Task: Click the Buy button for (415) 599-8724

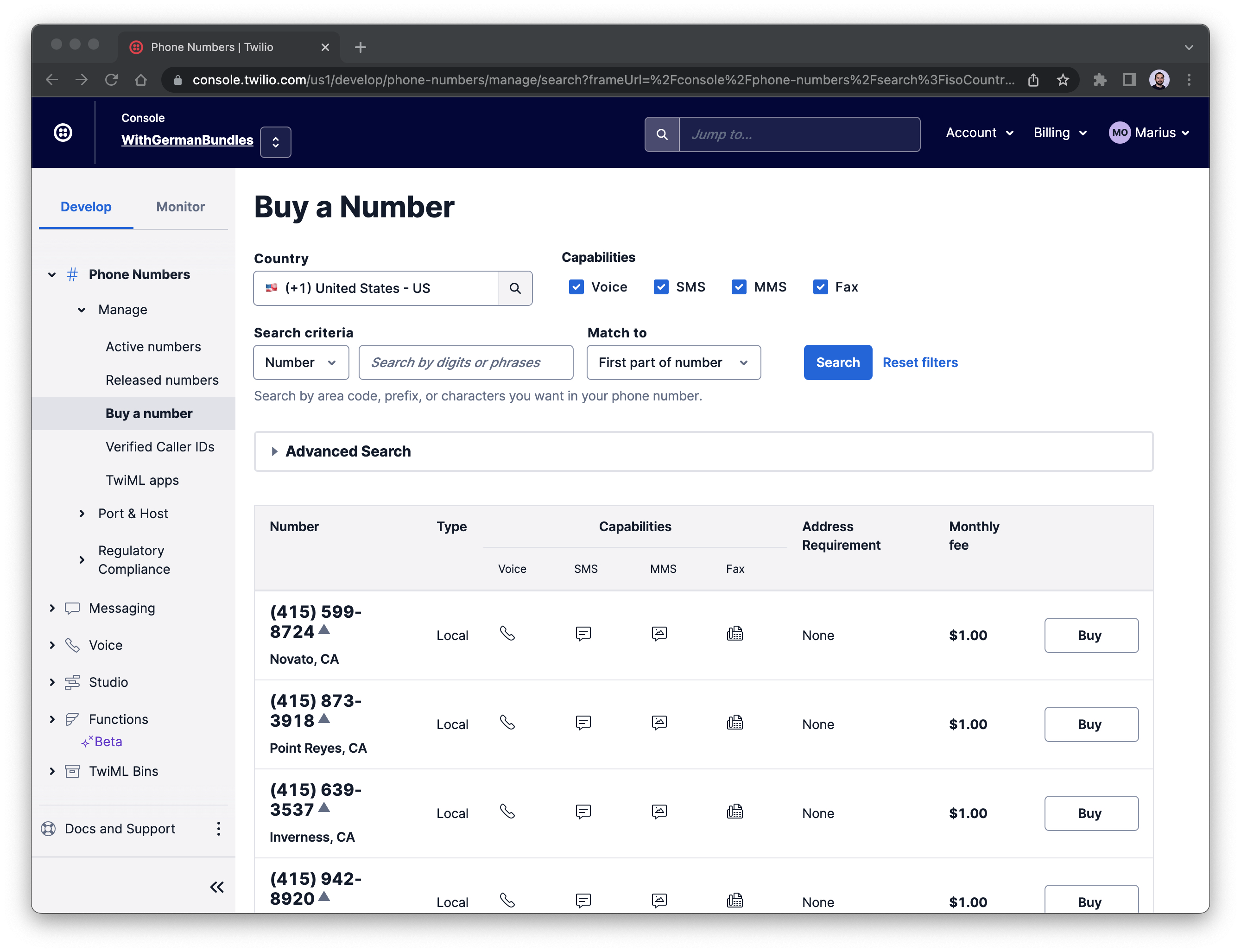Action: [1089, 635]
